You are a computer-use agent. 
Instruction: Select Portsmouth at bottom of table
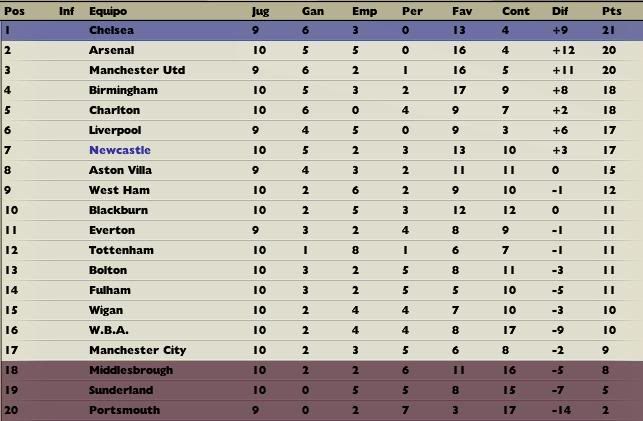tap(124, 410)
